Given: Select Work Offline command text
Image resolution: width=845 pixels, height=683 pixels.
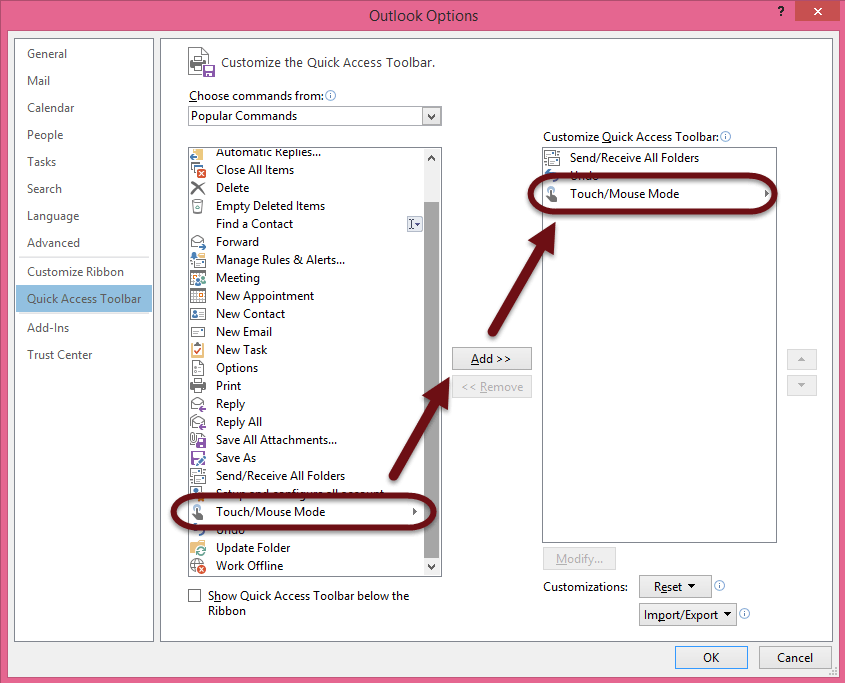Looking at the screenshot, I should pyautogui.click(x=250, y=566).
